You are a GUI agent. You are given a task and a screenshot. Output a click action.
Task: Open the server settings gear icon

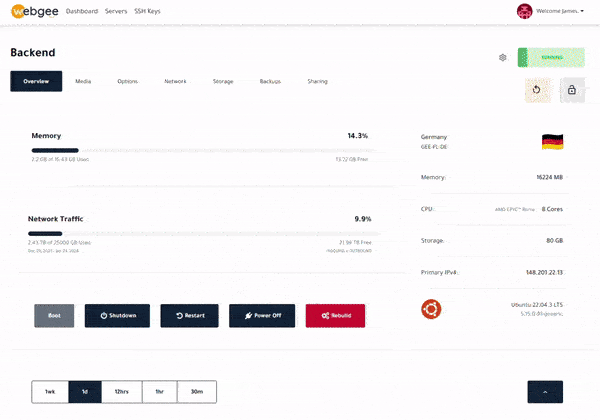pyautogui.click(x=503, y=57)
